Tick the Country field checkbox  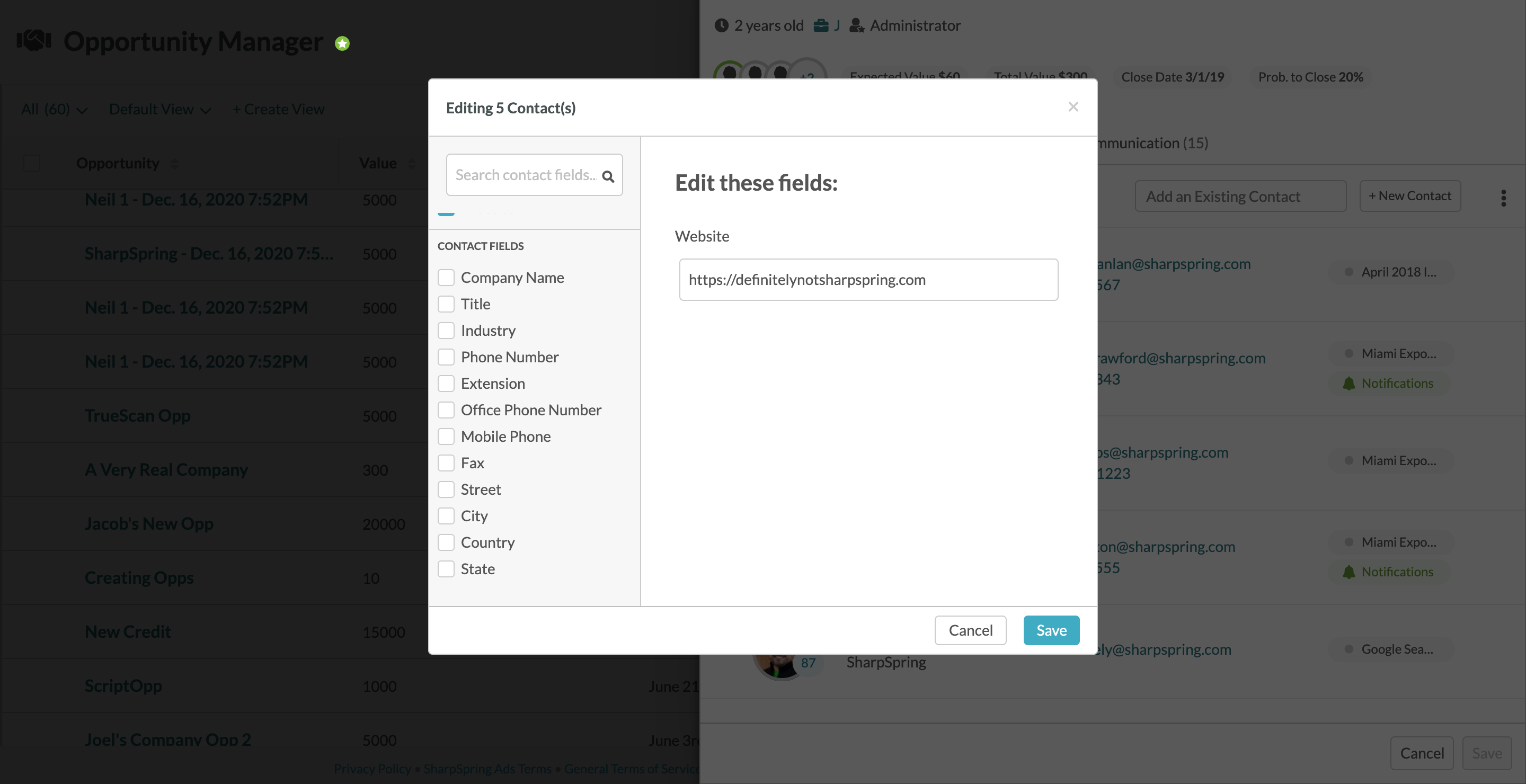446,542
